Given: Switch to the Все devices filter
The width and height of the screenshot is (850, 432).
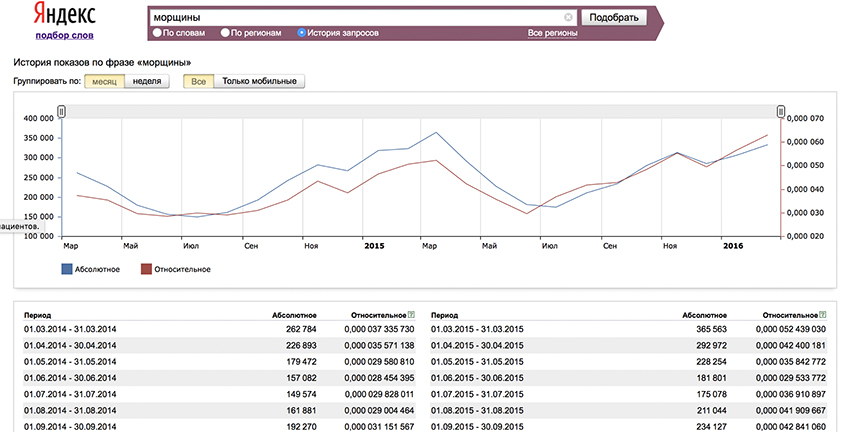Looking at the screenshot, I should 199,81.
